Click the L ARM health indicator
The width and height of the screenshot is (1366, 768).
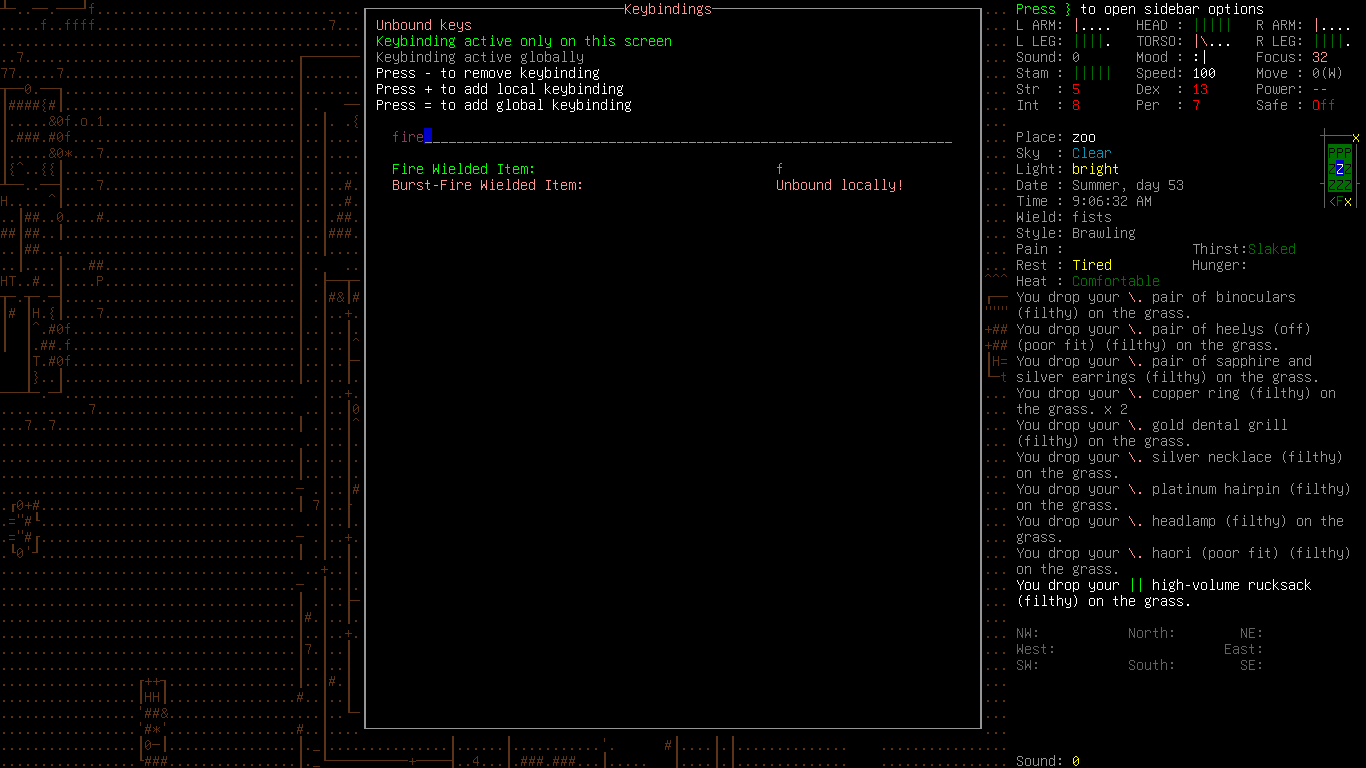coord(1092,25)
